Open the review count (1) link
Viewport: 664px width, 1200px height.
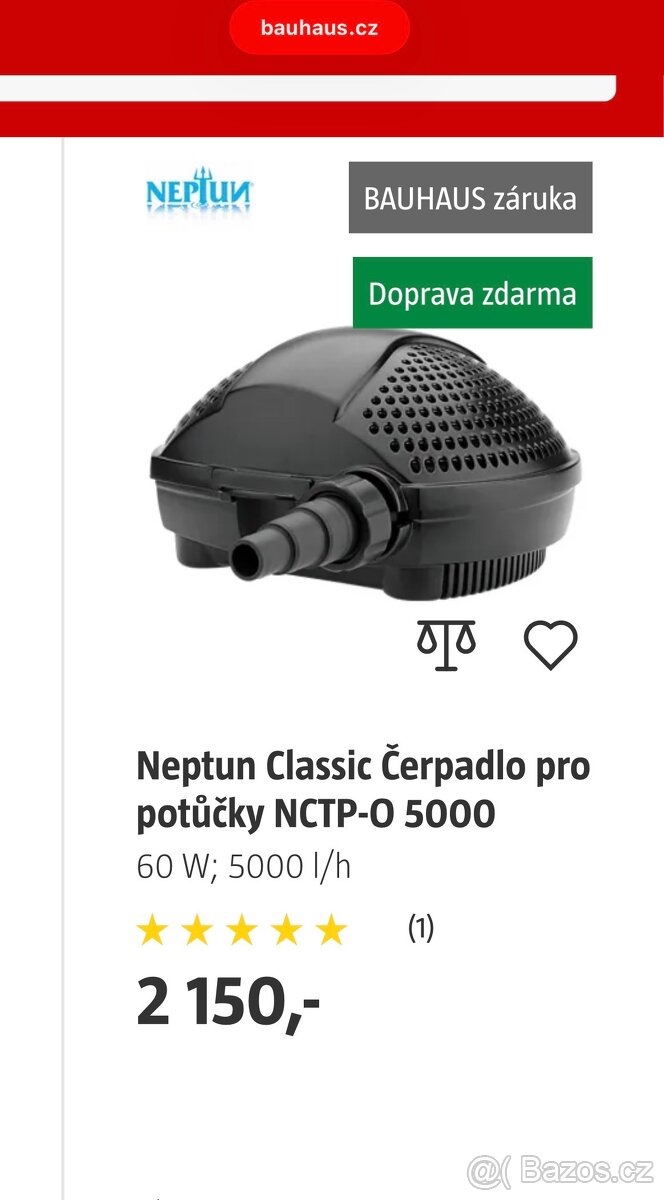click(421, 928)
